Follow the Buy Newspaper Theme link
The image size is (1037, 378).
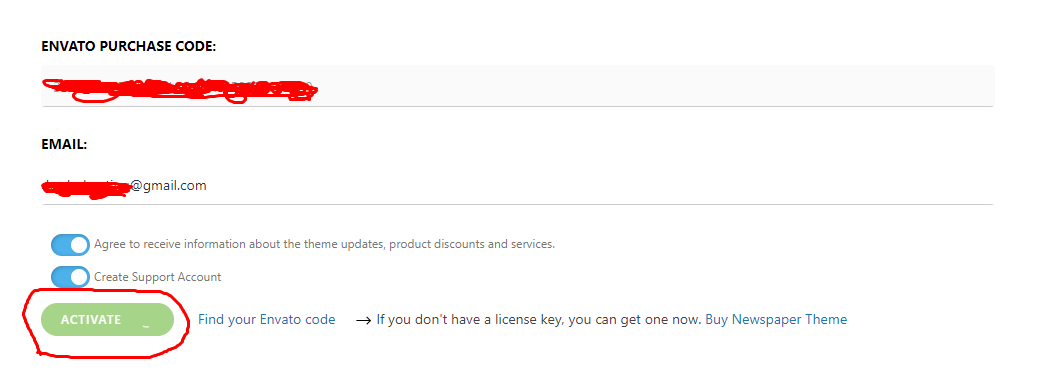point(776,320)
